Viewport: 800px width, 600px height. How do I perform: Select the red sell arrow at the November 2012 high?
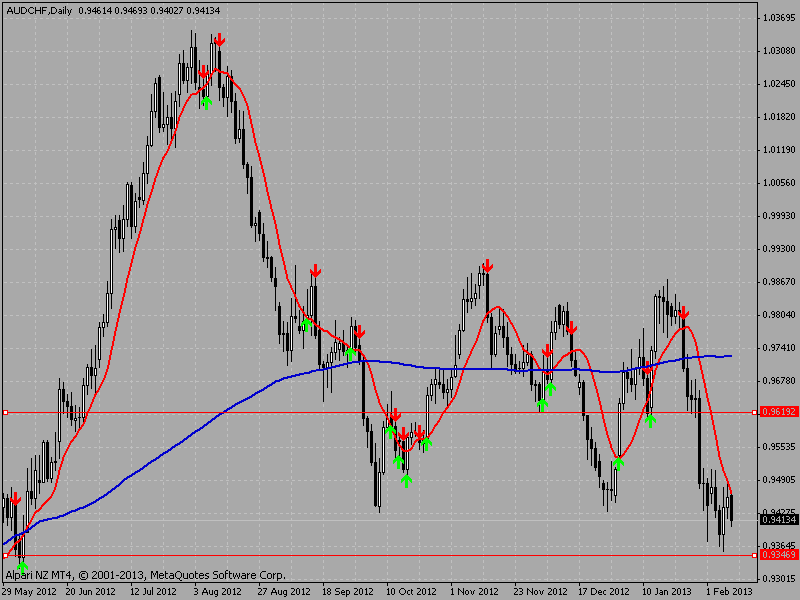[488, 266]
